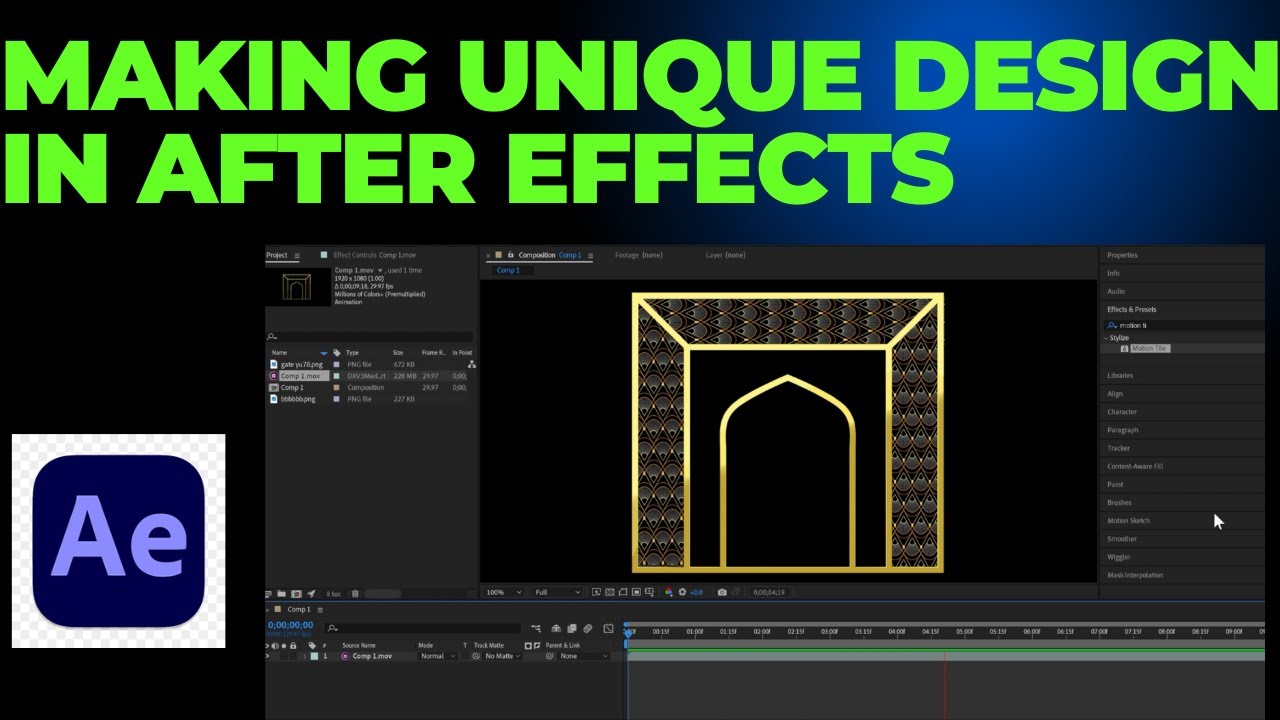Open the Full resolution dropdown
Viewport: 1280px width, 720px height.
point(556,592)
